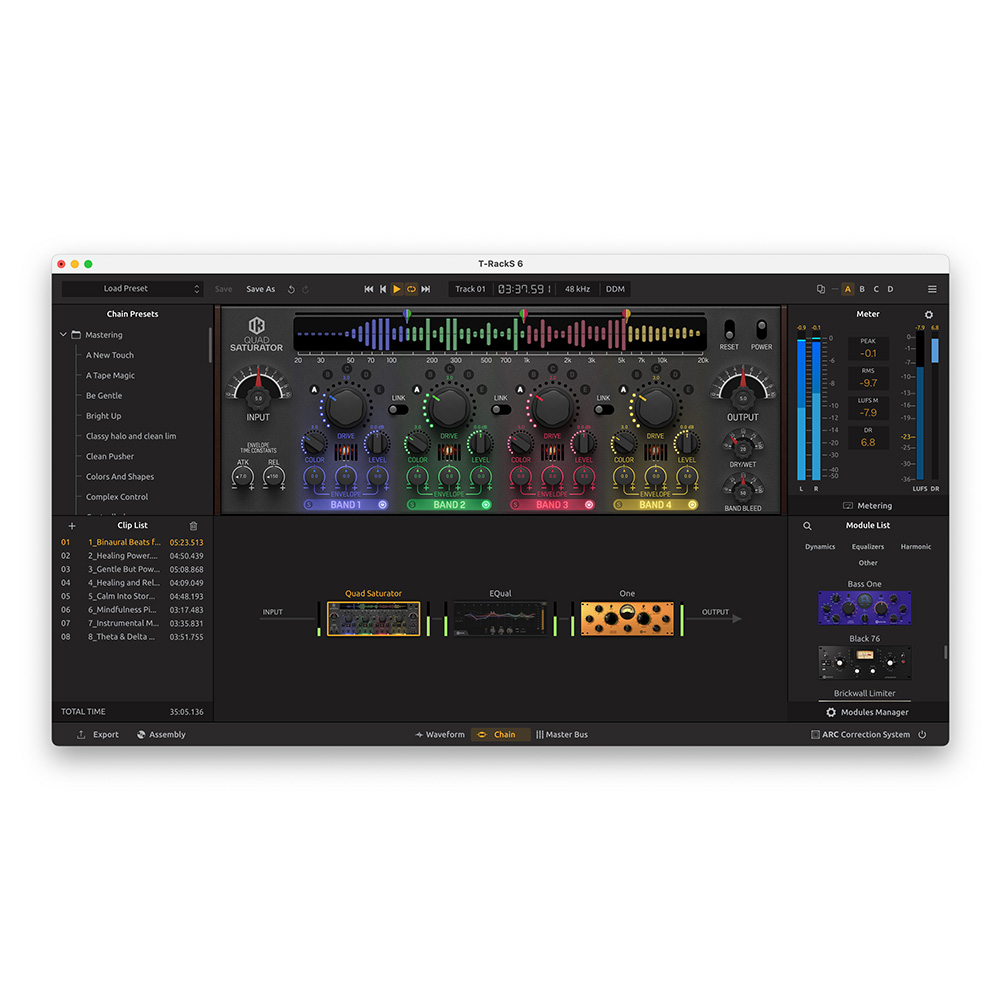Solo Band 4 with the S icon
1000x1000 pixels.
[619, 505]
